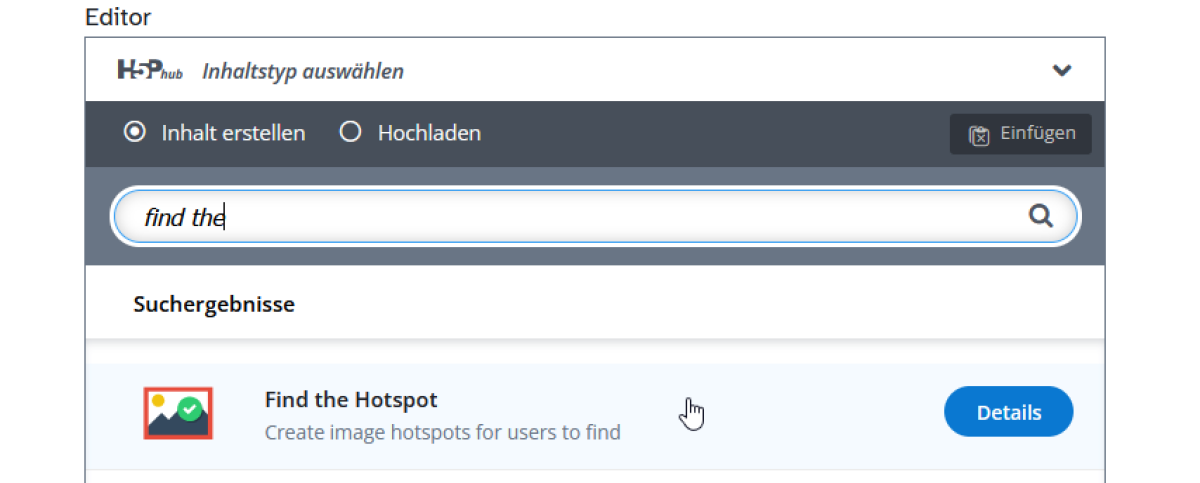Image resolution: width=1200 pixels, height=483 pixels.
Task: Click the "Inhaltstyp auswählen" header title
Action: pyautogui.click(x=303, y=71)
